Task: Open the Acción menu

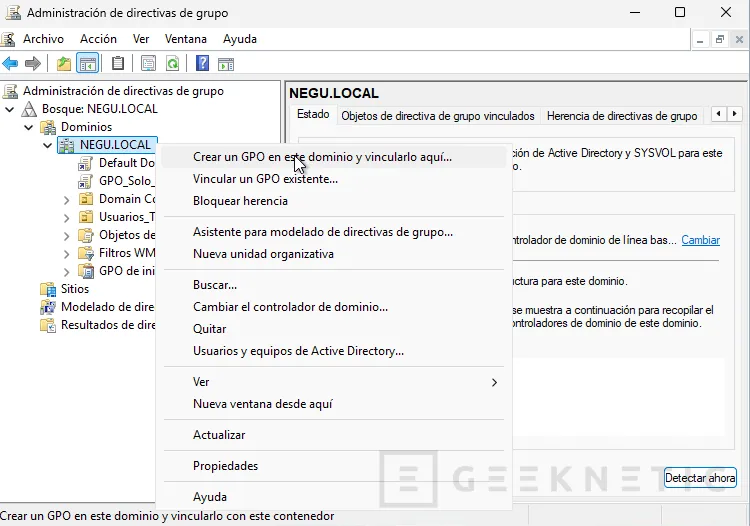Action: point(98,39)
